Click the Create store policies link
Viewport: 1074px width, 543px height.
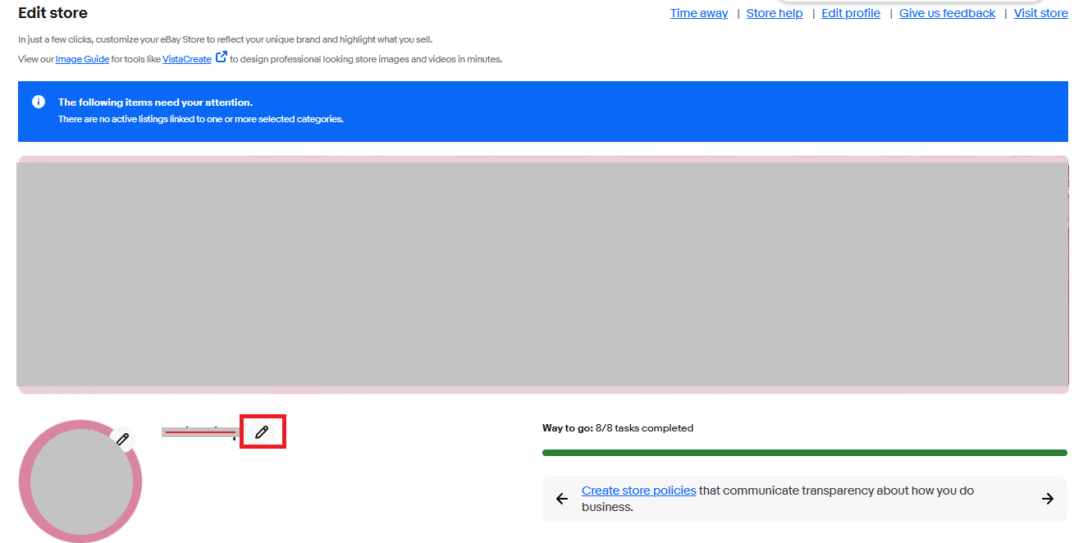pyautogui.click(x=638, y=491)
